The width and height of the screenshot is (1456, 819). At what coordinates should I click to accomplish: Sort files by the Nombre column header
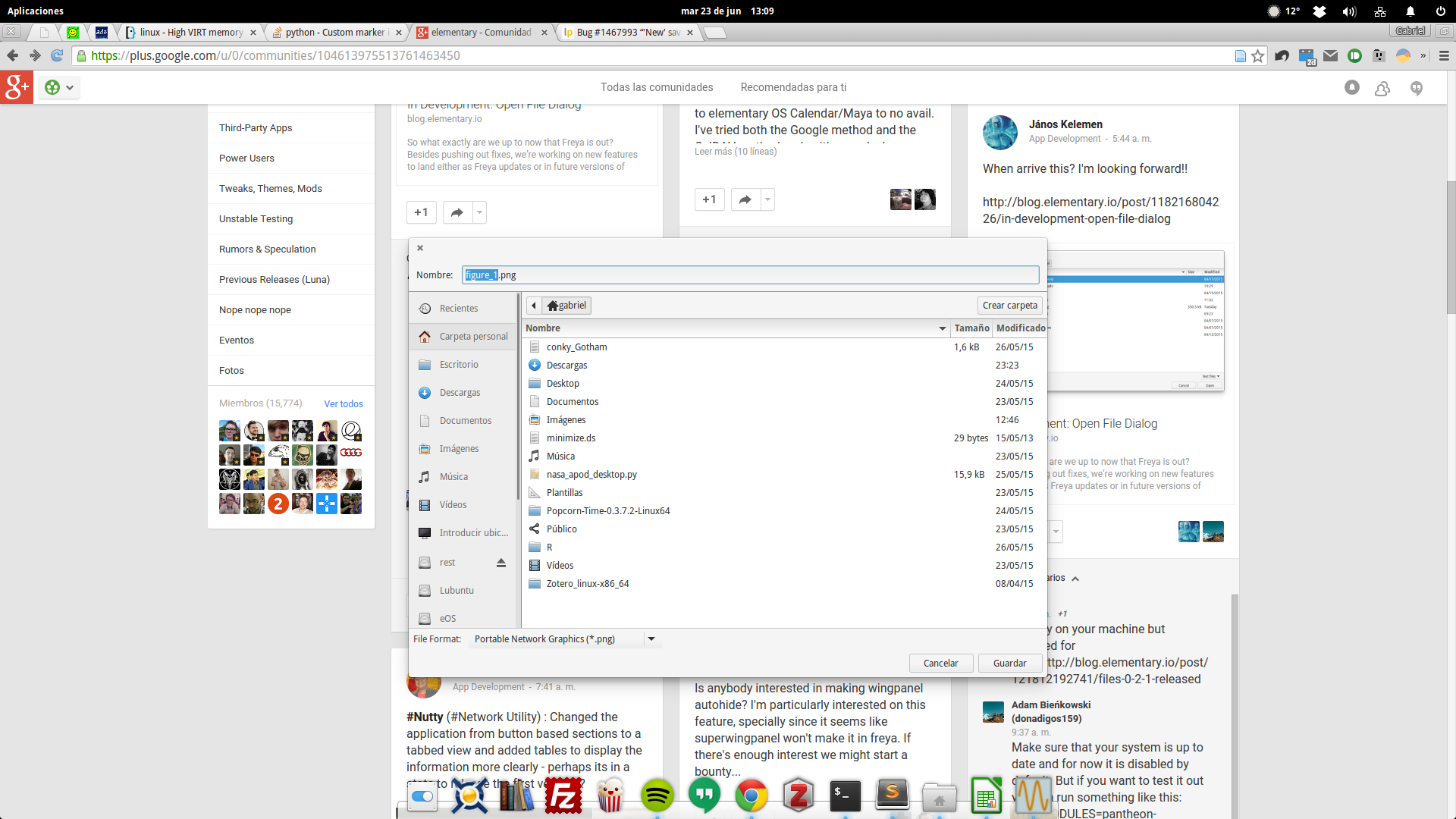[736, 328]
